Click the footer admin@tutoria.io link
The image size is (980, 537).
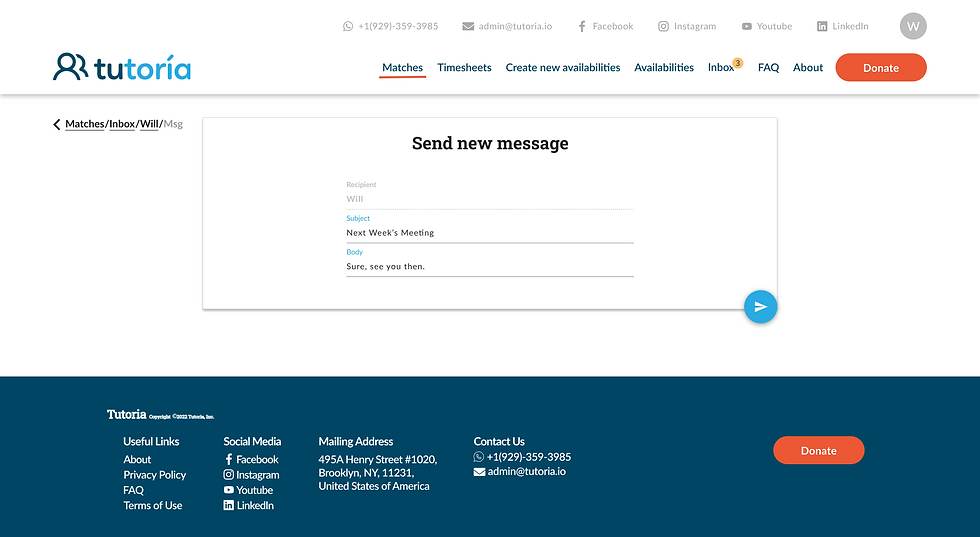(526, 472)
